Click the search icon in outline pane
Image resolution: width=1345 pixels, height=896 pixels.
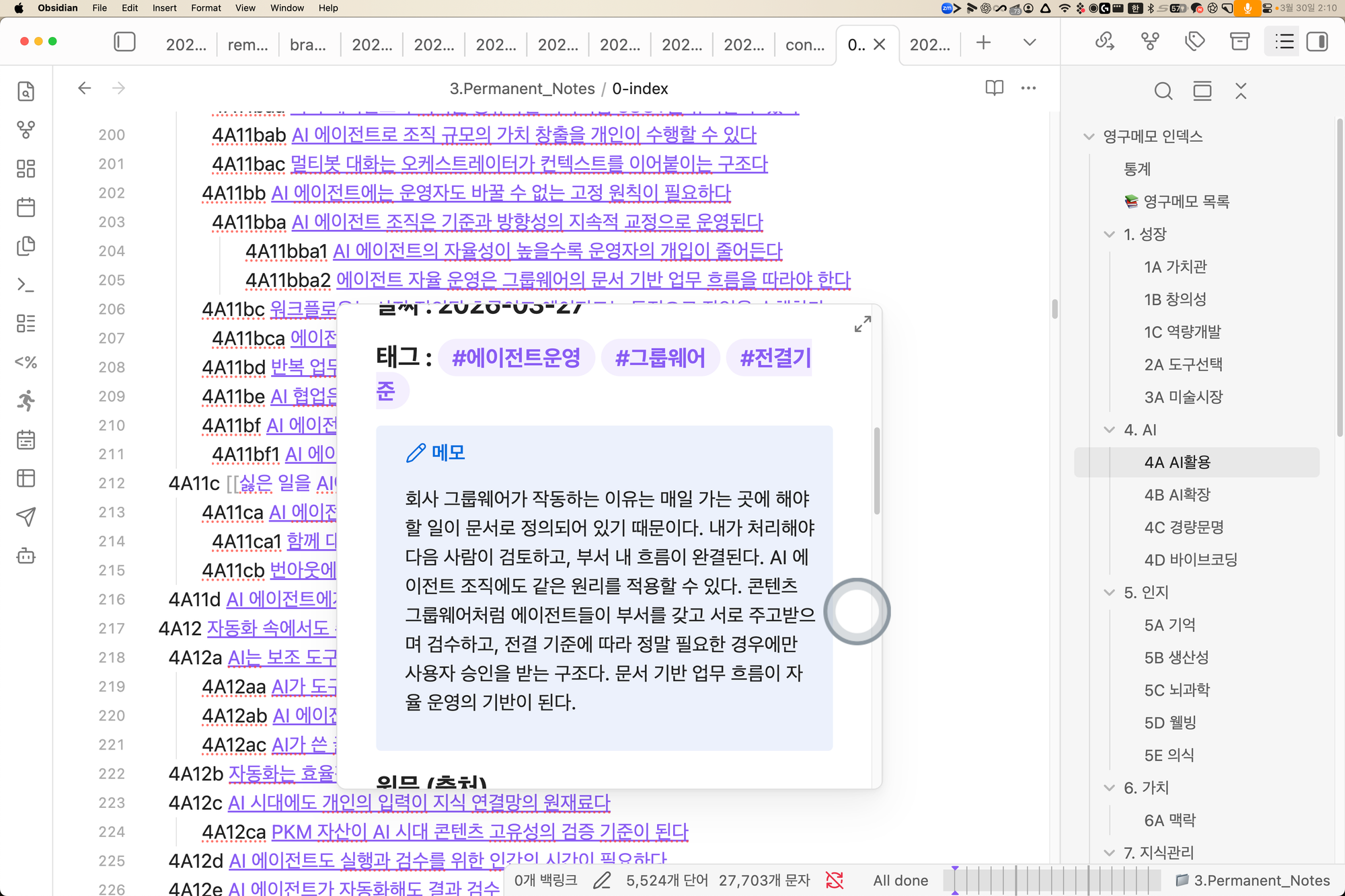(x=1163, y=91)
